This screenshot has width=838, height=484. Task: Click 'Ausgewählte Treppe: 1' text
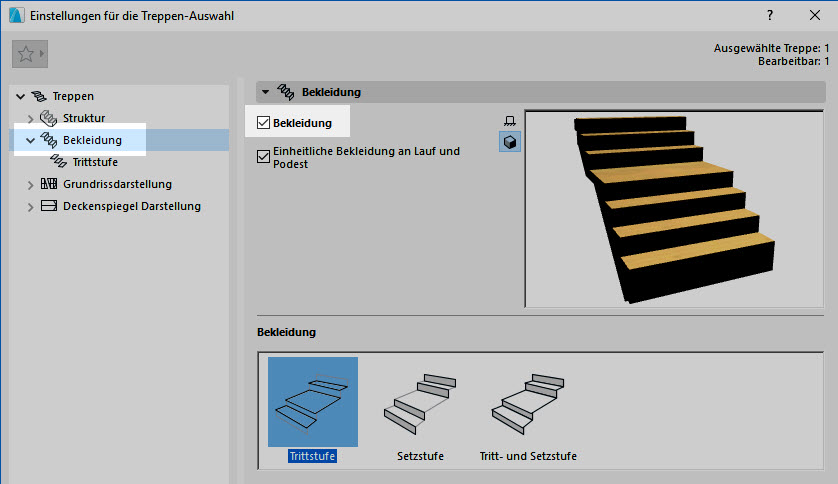[x=771, y=48]
